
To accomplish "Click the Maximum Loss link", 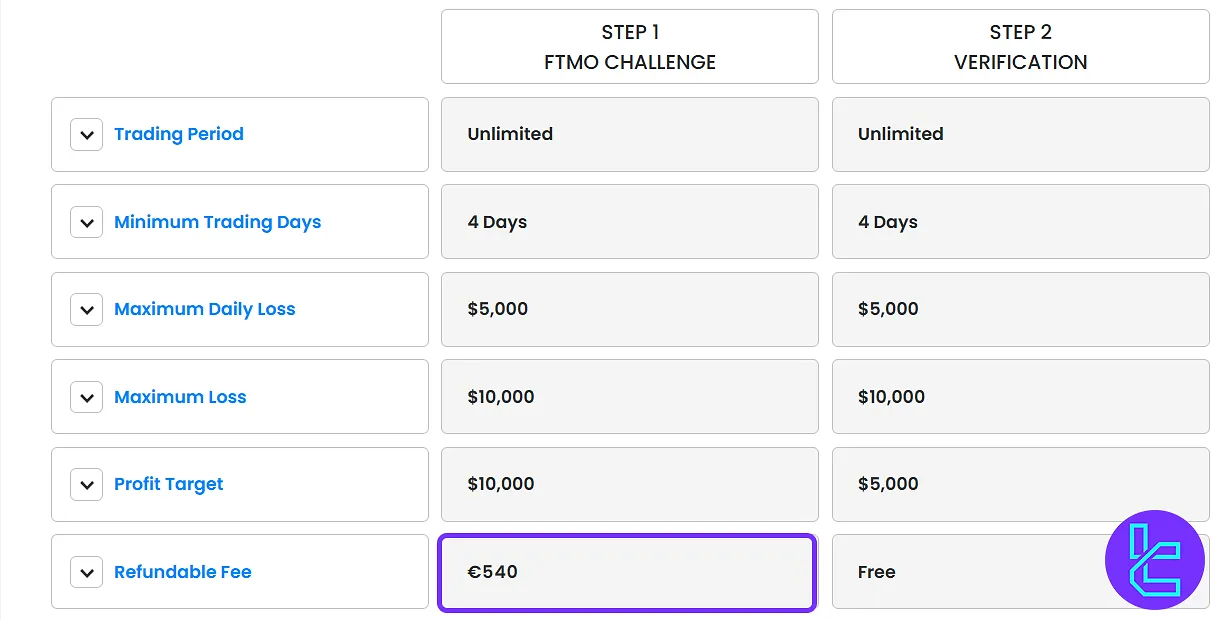I will click(x=180, y=397).
